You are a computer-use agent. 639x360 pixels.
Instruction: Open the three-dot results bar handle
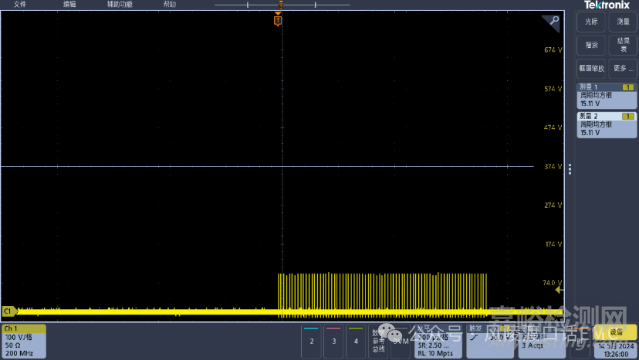click(x=570, y=169)
